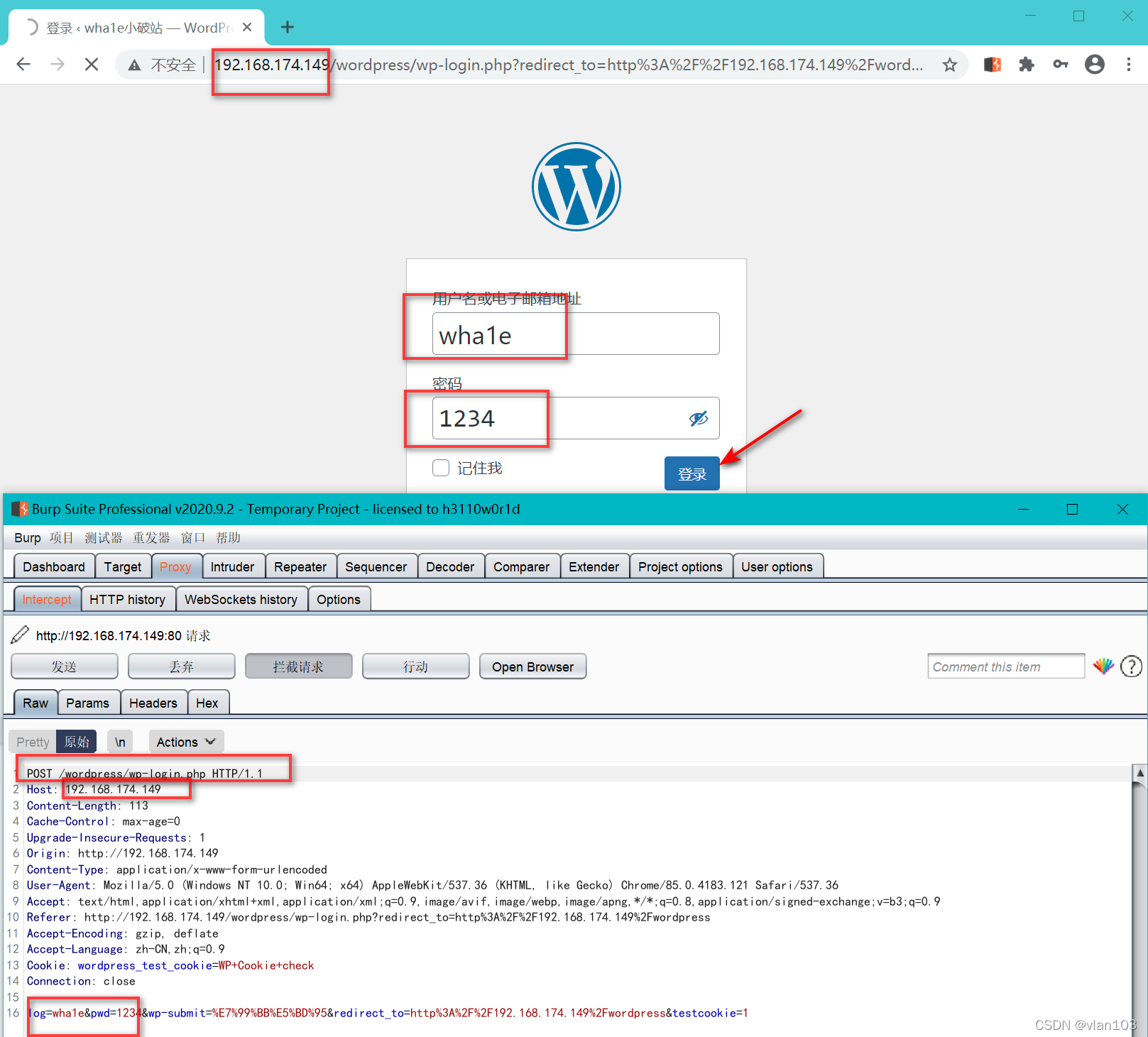Switch to the Dashboard tab
This screenshot has height=1037, width=1148.
click(x=54, y=566)
